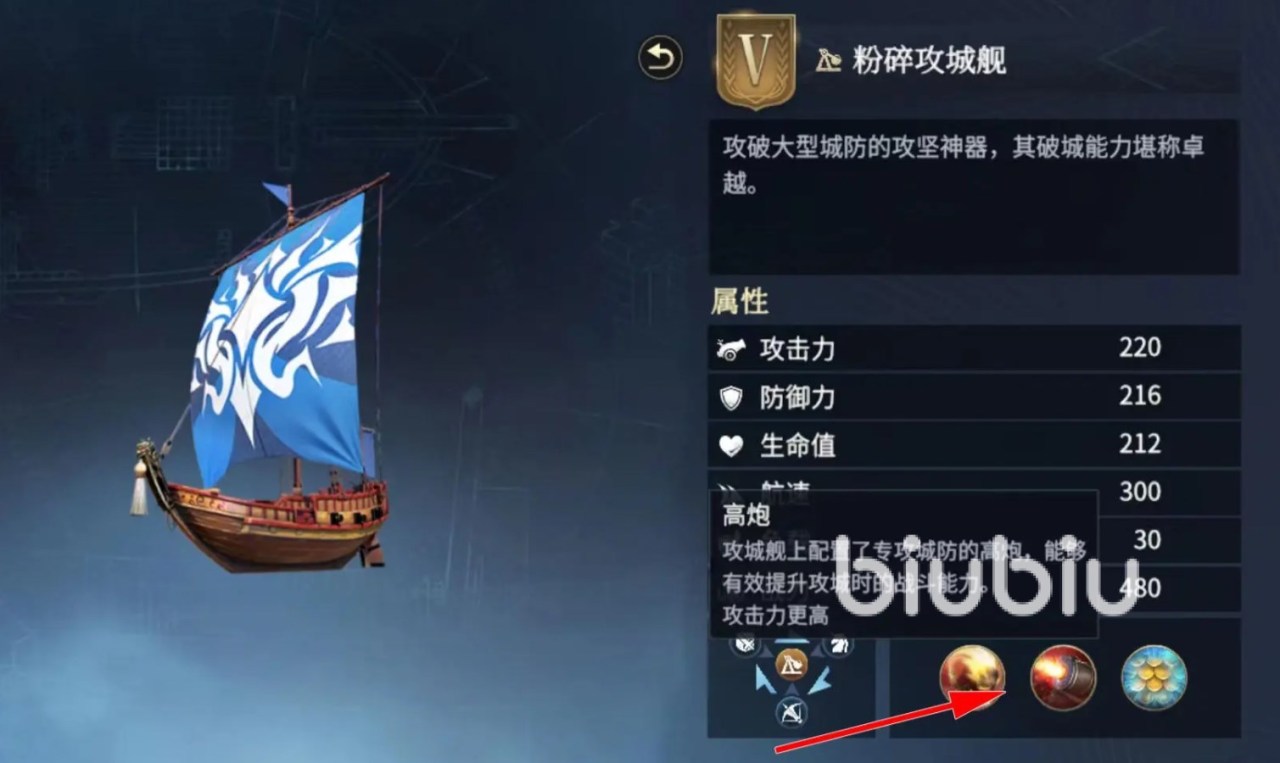
Task: Click the heart icon beside 生命值
Action: click(732, 446)
